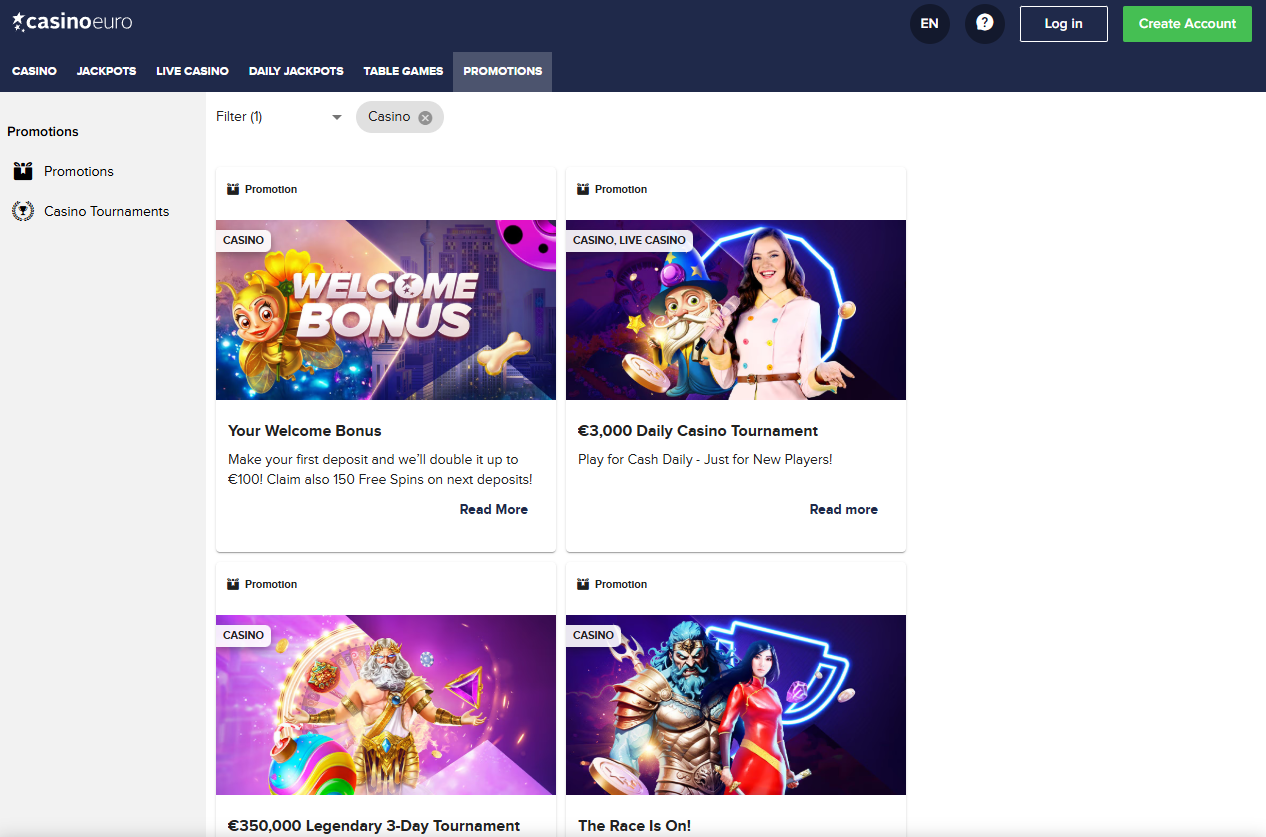
Task: Select the Promotions nav tab
Action: pos(503,71)
